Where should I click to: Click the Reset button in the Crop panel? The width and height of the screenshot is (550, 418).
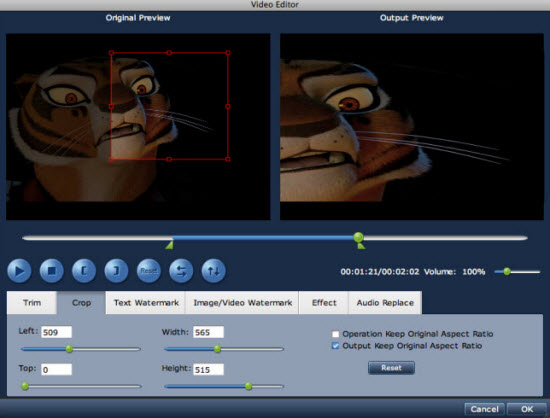(391, 368)
